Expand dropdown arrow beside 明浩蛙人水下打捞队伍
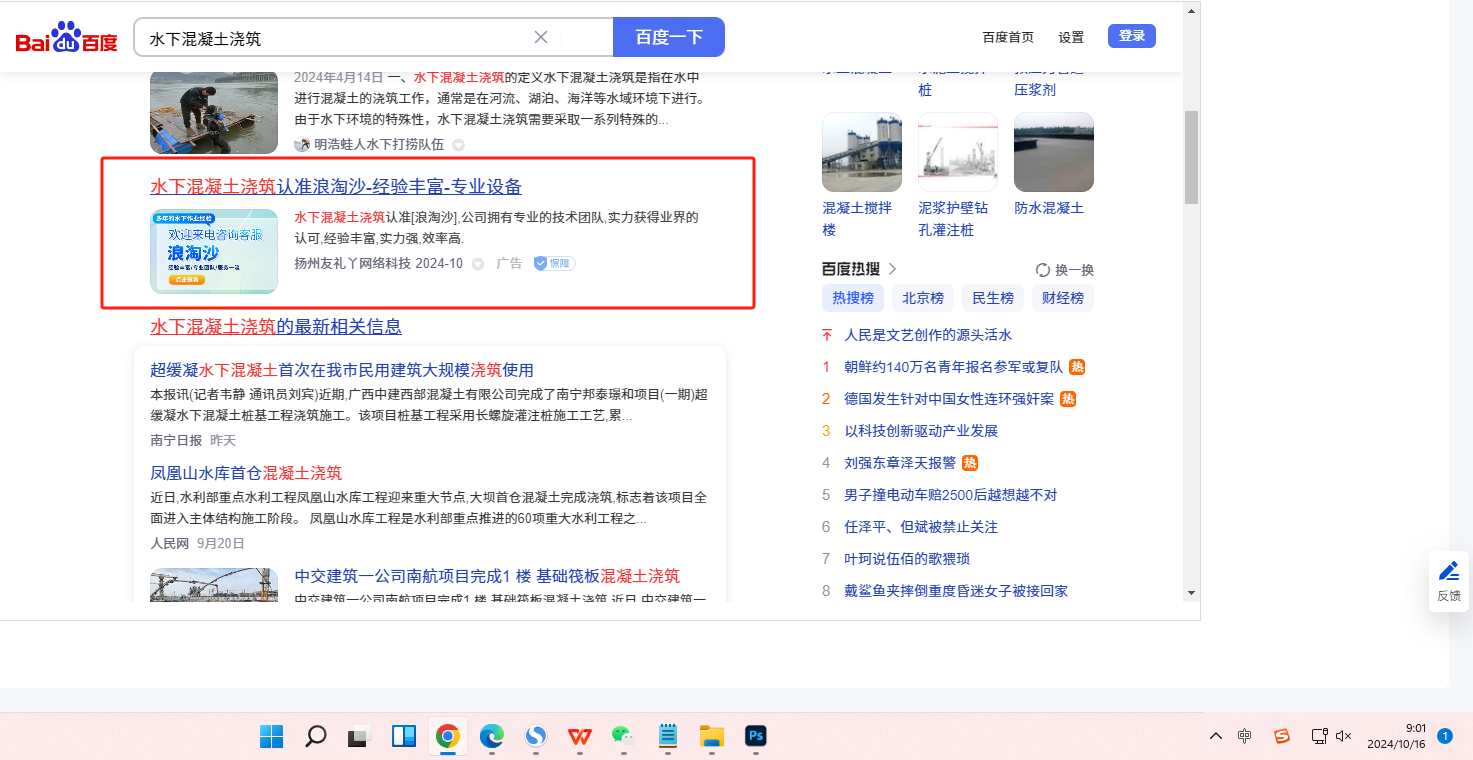This screenshot has width=1473, height=760. coord(459,145)
